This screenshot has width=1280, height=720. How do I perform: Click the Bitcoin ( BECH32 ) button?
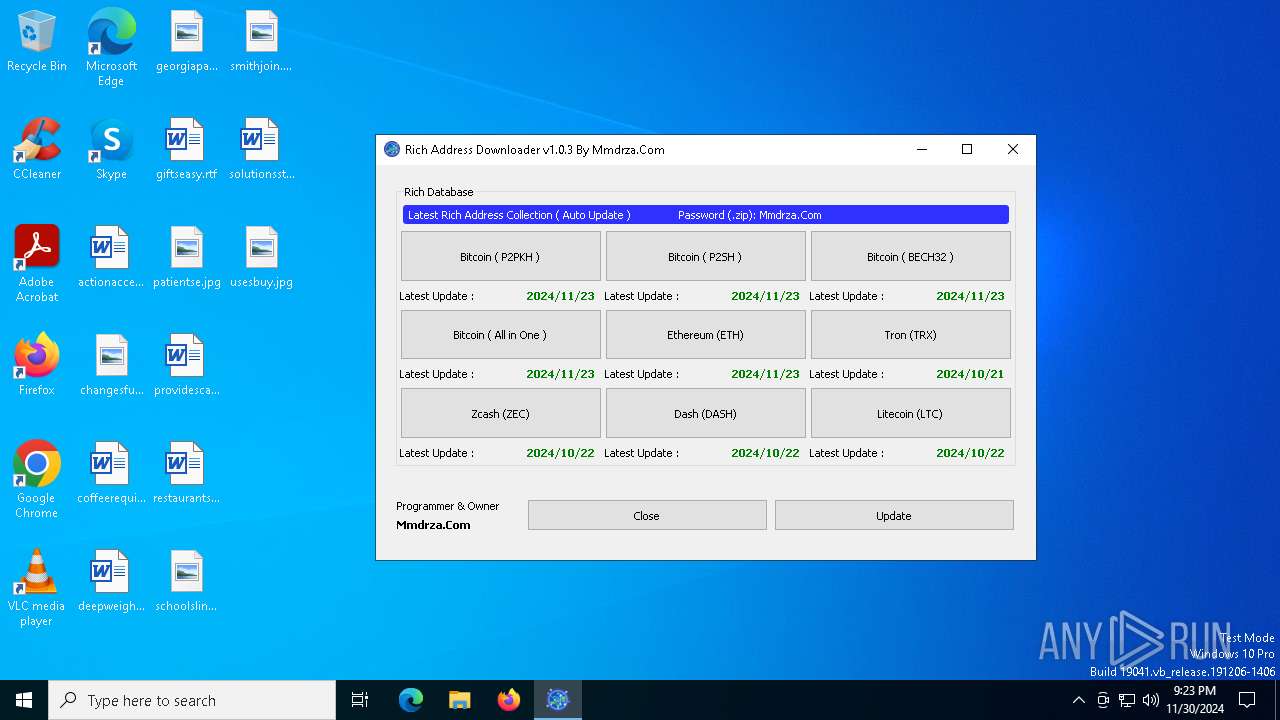click(910, 257)
